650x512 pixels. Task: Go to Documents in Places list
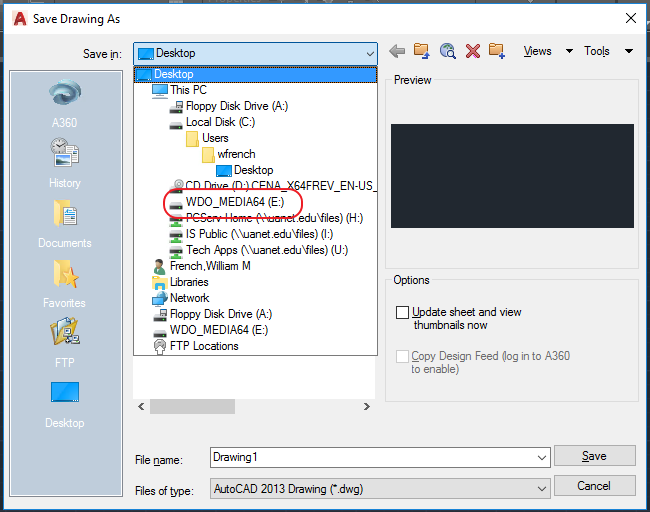[65, 224]
